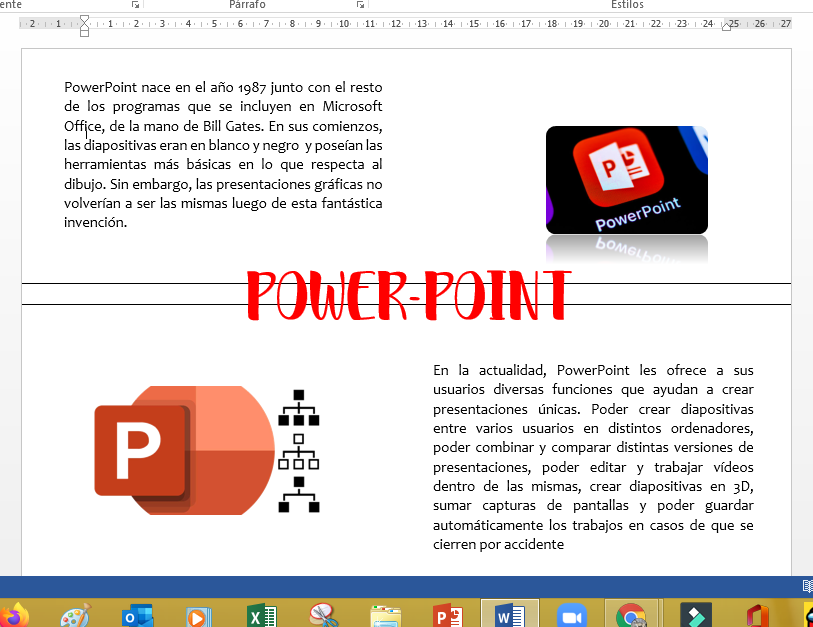Open the Office hub icon in taskbar
813x627 pixels.
[x=757, y=616]
